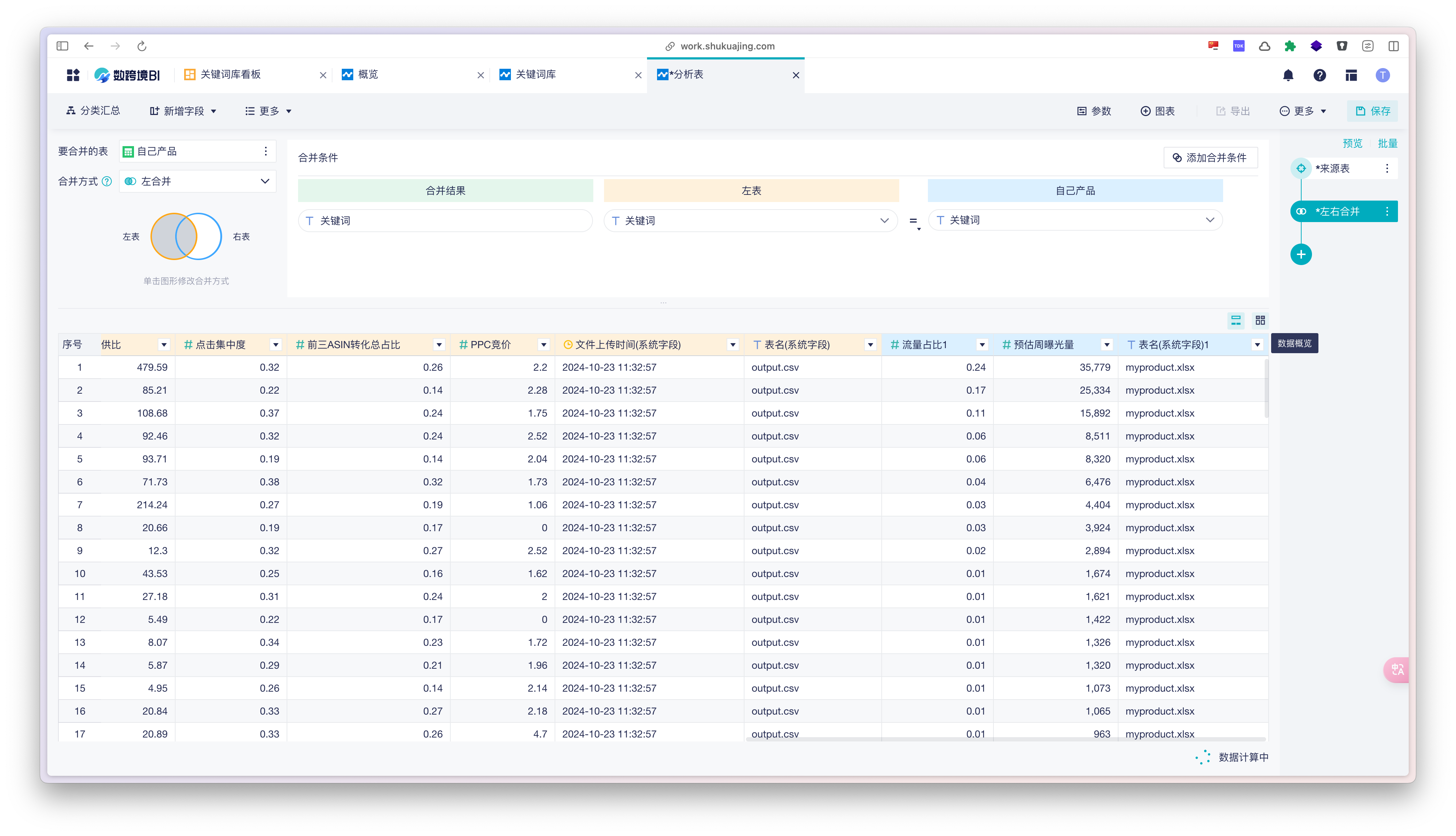Click the shield extension icon
This screenshot has width=1456, height=836.
coord(1342,46)
